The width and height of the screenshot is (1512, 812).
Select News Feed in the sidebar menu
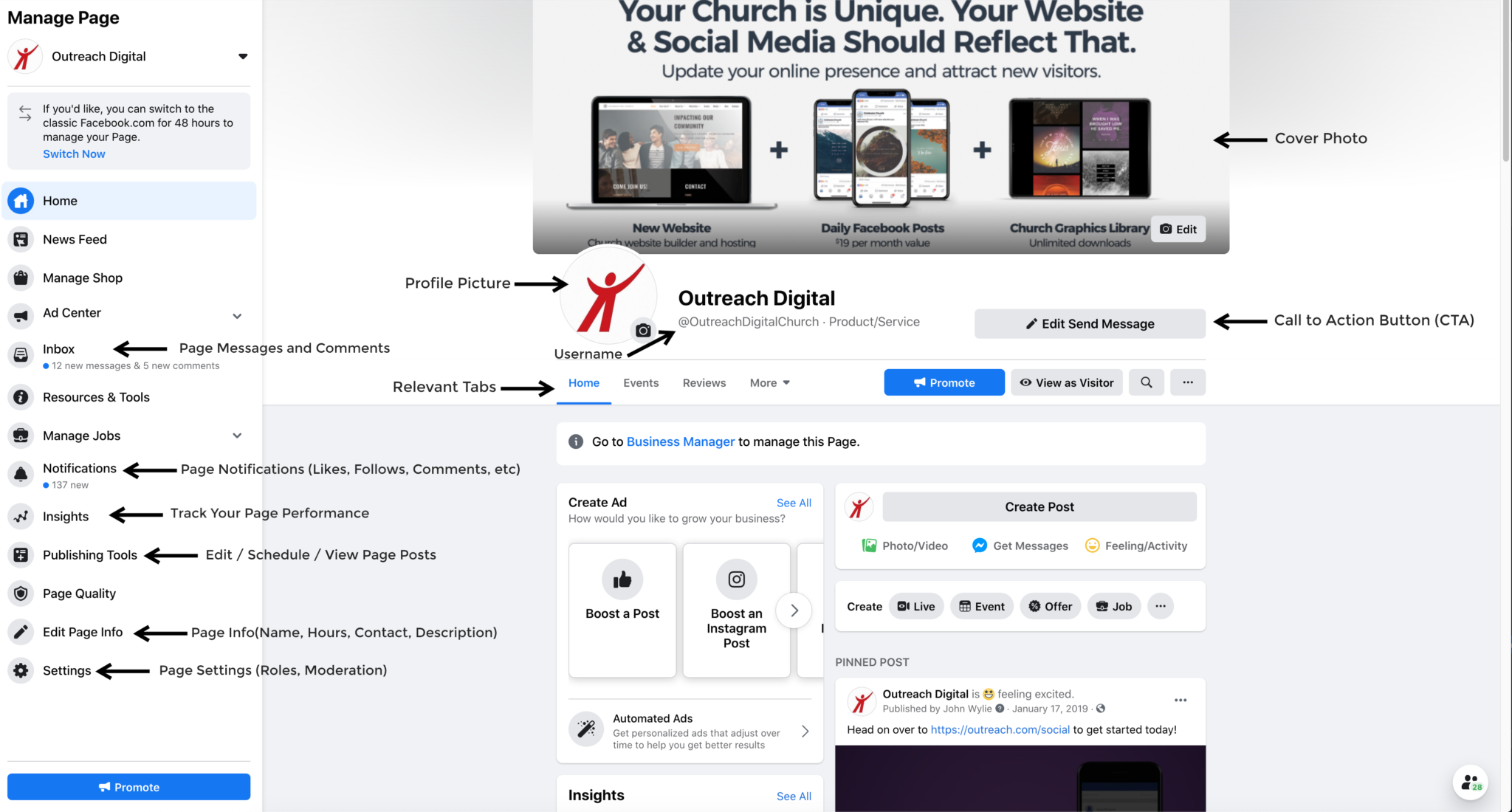coord(129,239)
